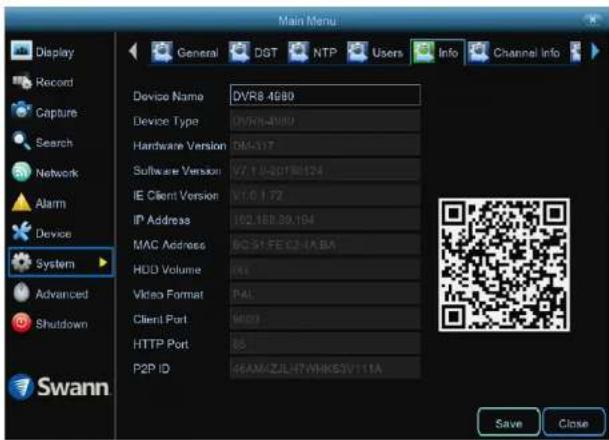Click the Device Name input field

point(325,95)
